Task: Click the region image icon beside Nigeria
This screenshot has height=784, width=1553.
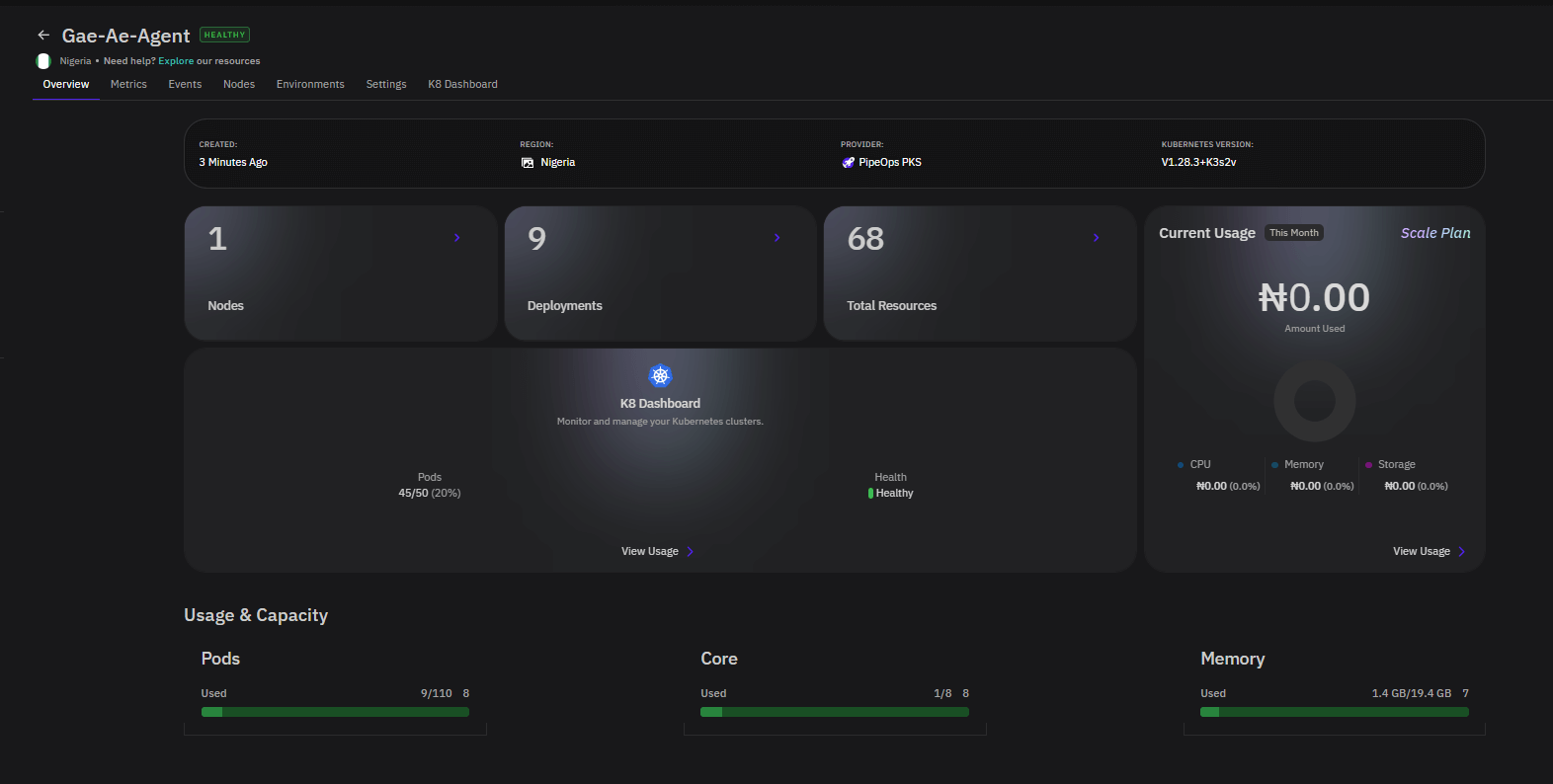Action: 528,163
